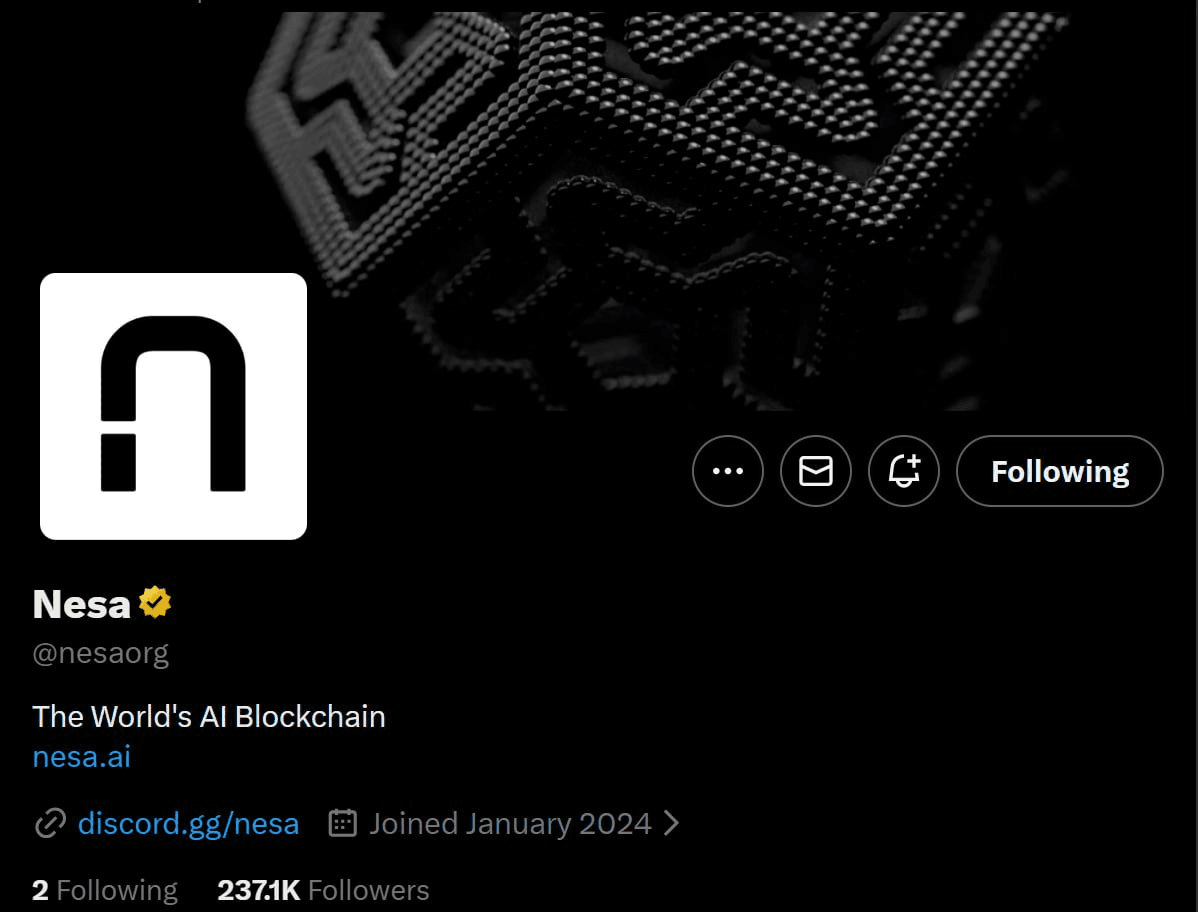Screen dimensions: 1198x912
Task: Click the Nesa display name
Action: click(x=82, y=604)
